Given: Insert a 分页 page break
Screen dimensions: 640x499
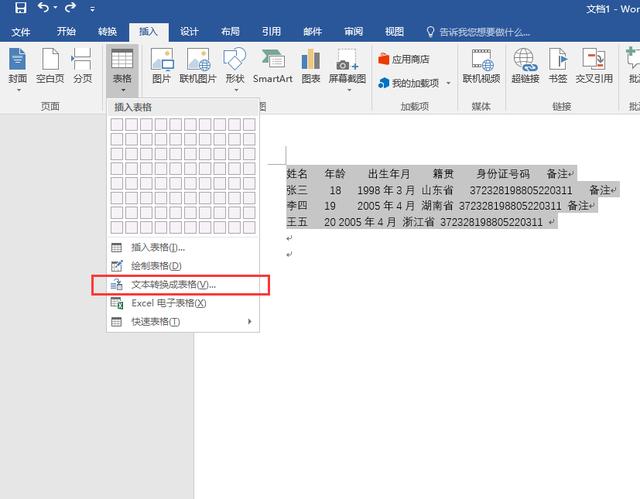Looking at the screenshot, I should point(82,65).
